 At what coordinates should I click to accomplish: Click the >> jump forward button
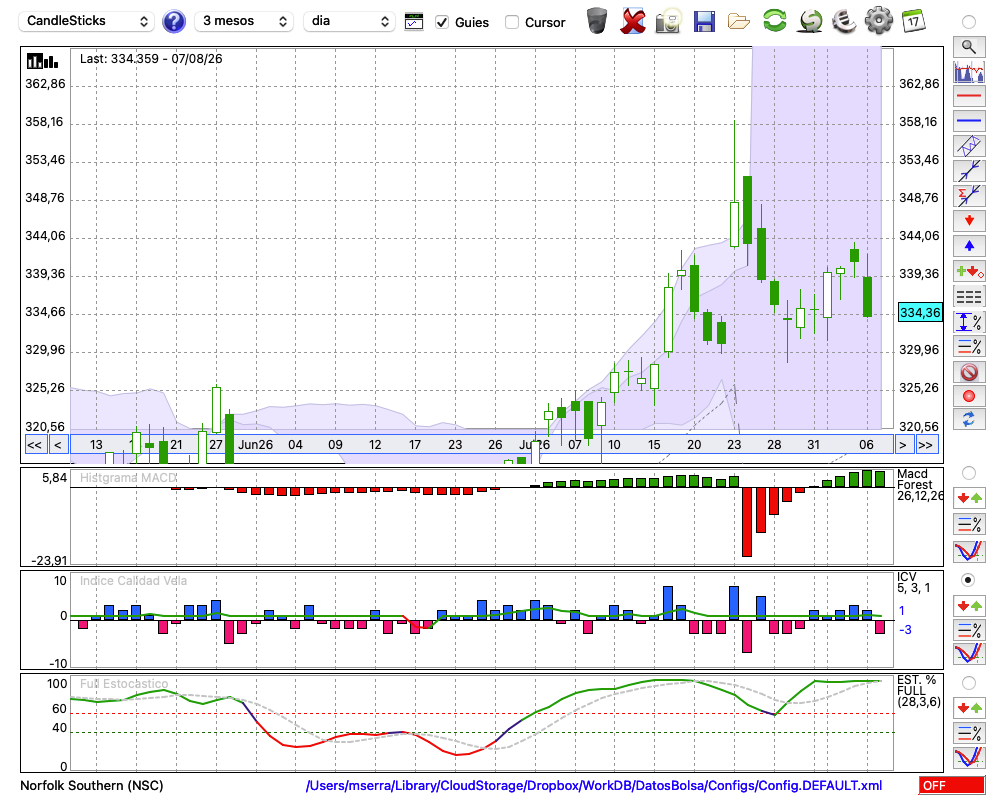[x=927, y=445]
